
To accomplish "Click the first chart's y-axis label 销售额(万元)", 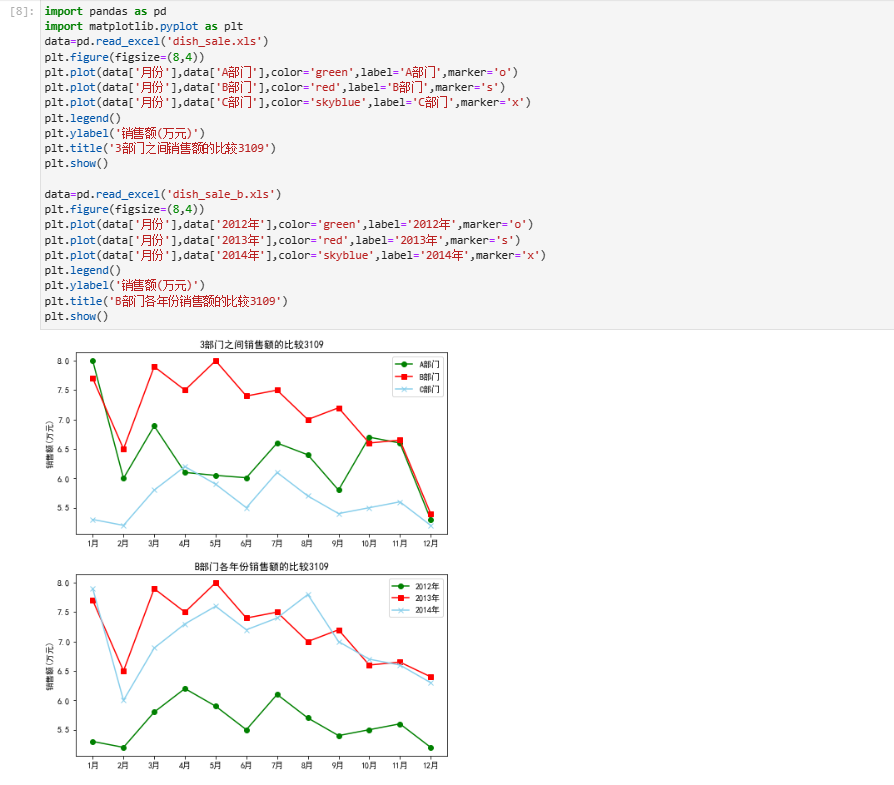I will 50,445.
